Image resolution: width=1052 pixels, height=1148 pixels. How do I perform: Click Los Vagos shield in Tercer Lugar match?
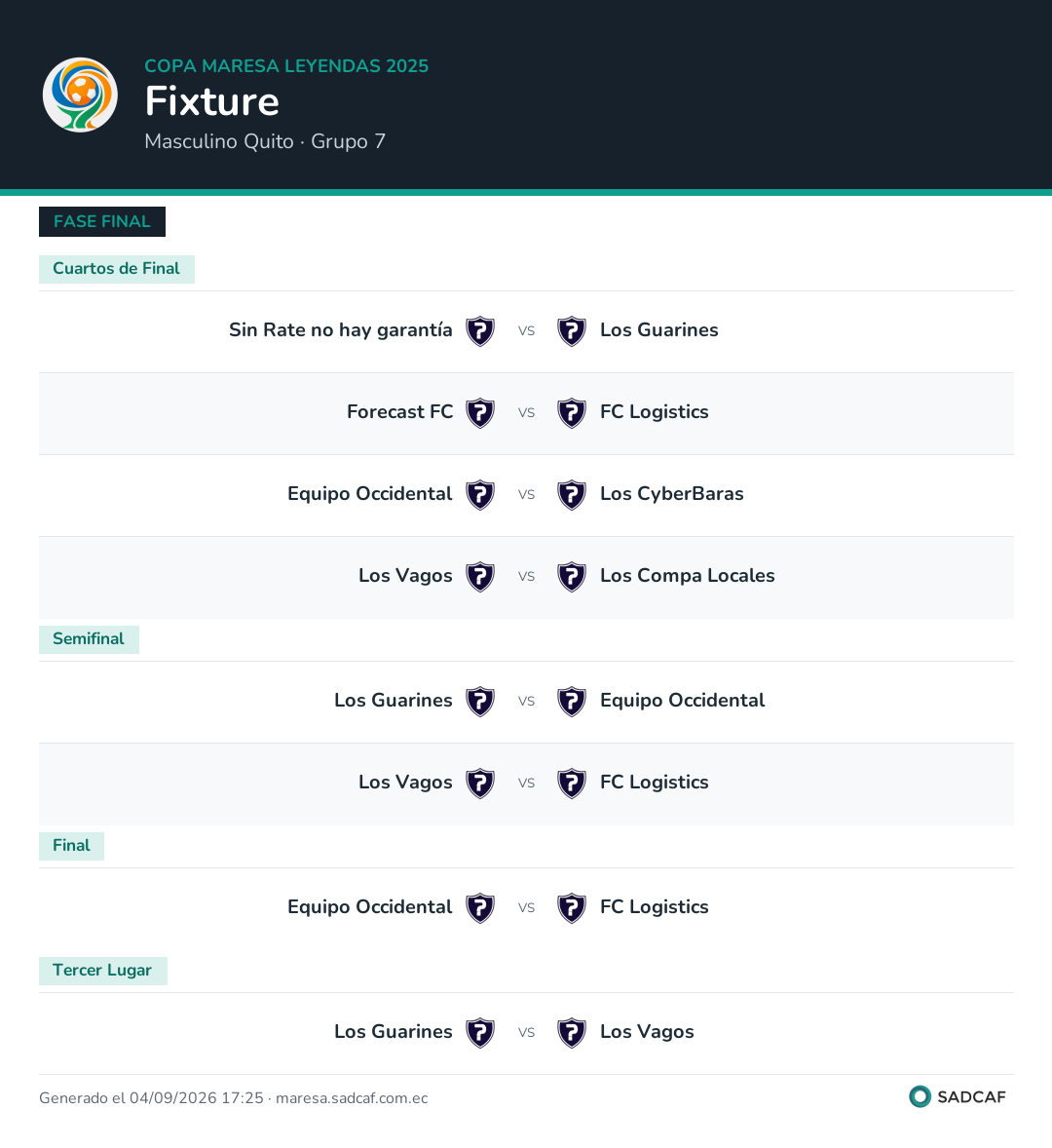572,1032
